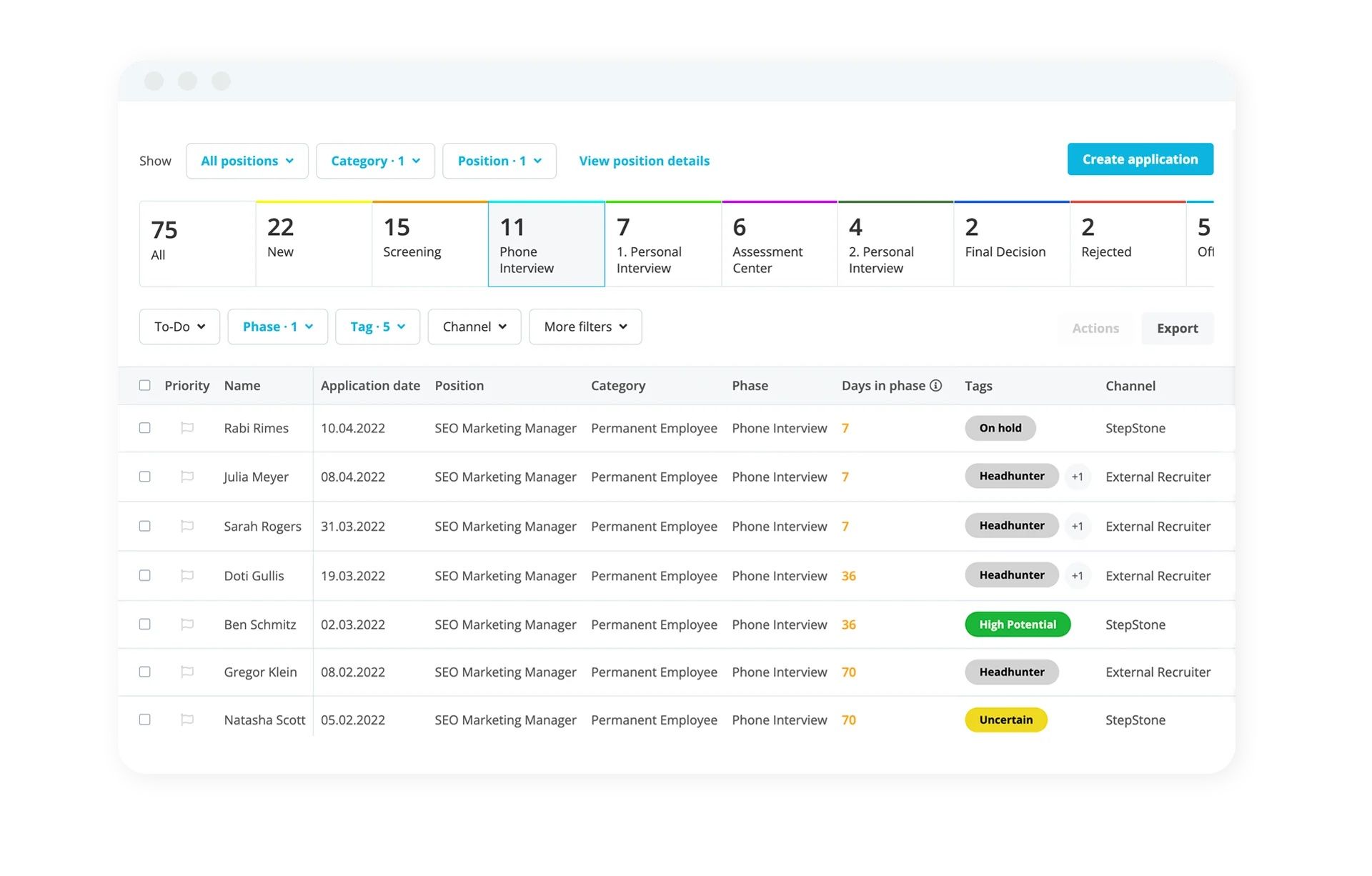This screenshot has width=1372, height=876.
Task: Show the Days in phase info icon
Action: click(935, 385)
